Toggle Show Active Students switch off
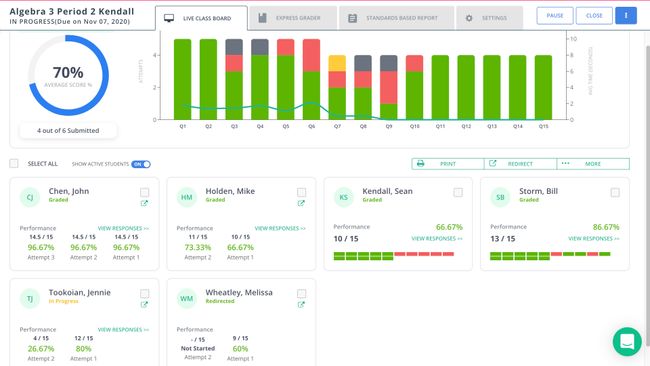The width and height of the screenshot is (650, 366). coord(141,164)
